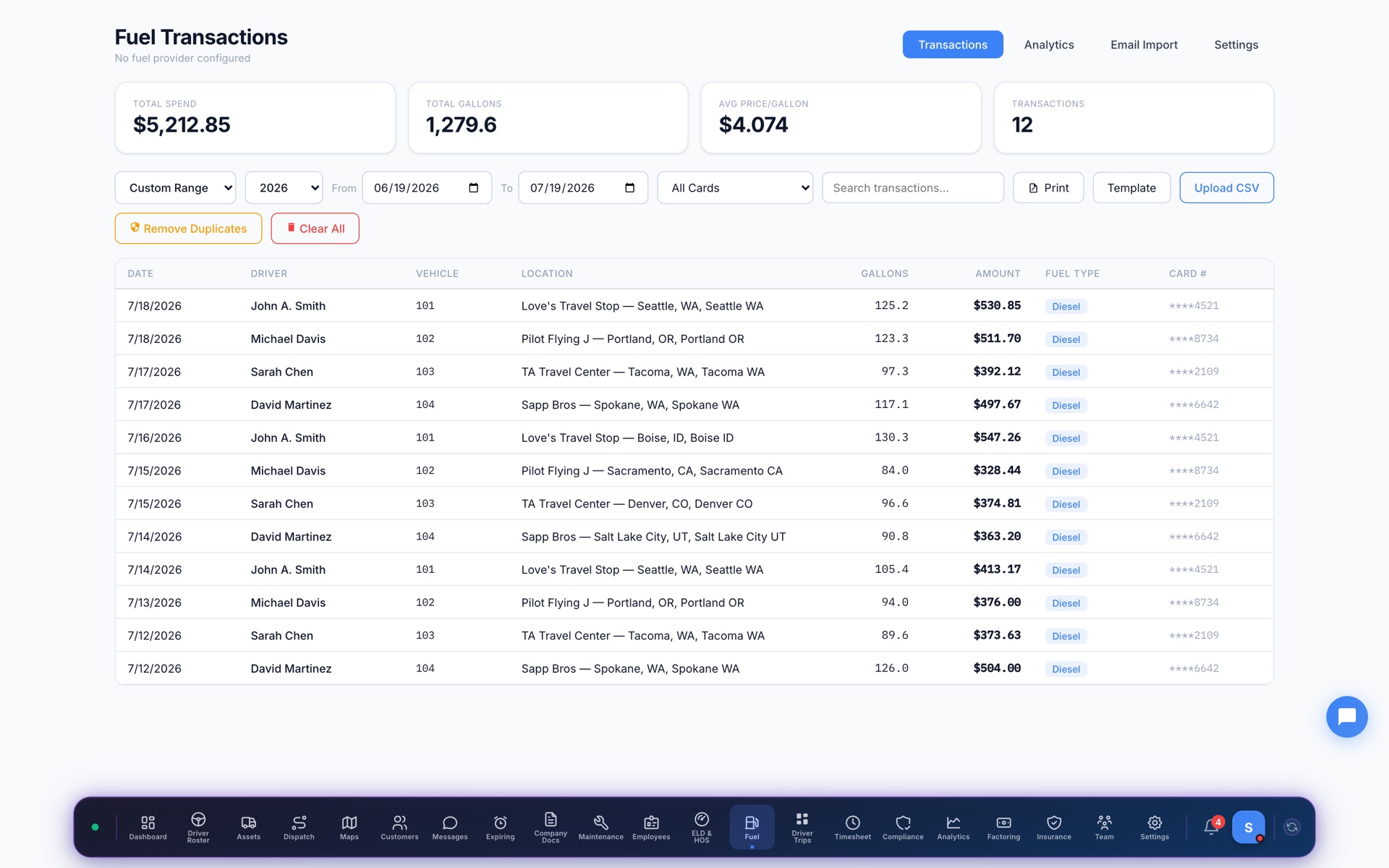Open Messages in the dock
Screen dimensions: 1389x868
(450, 827)
